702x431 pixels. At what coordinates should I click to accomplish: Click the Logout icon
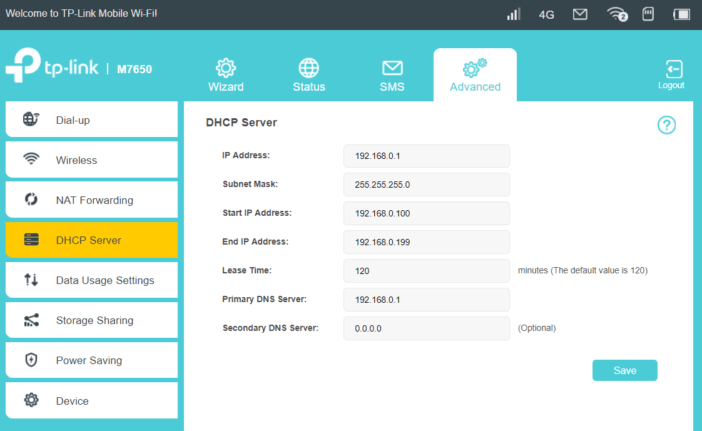click(x=673, y=69)
